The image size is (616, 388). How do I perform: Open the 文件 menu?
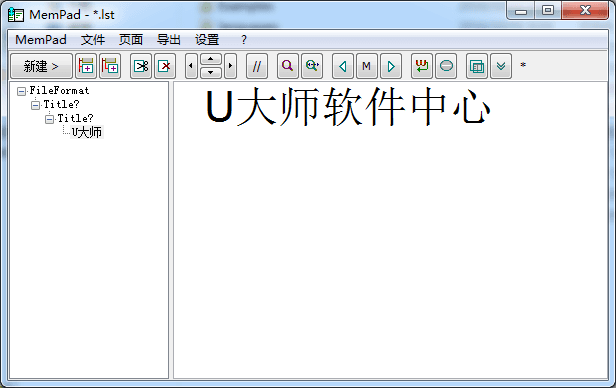coord(93,40)
